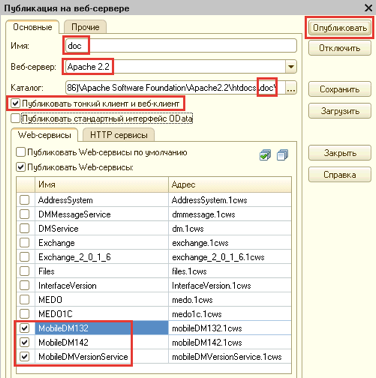Select the dmmessage.1cws address cell

click(230, 214)
